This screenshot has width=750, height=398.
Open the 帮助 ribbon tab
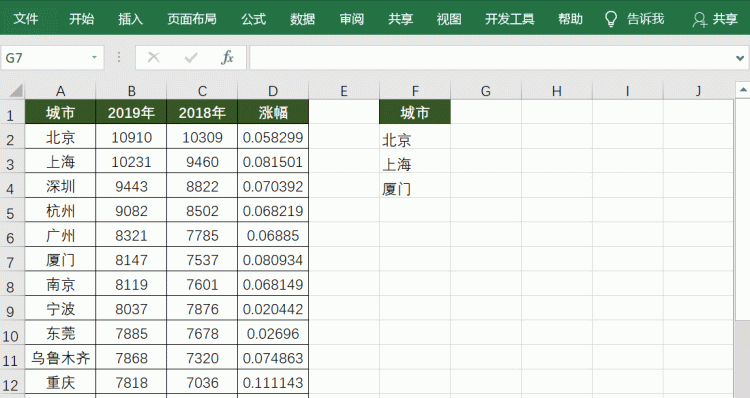570,19
